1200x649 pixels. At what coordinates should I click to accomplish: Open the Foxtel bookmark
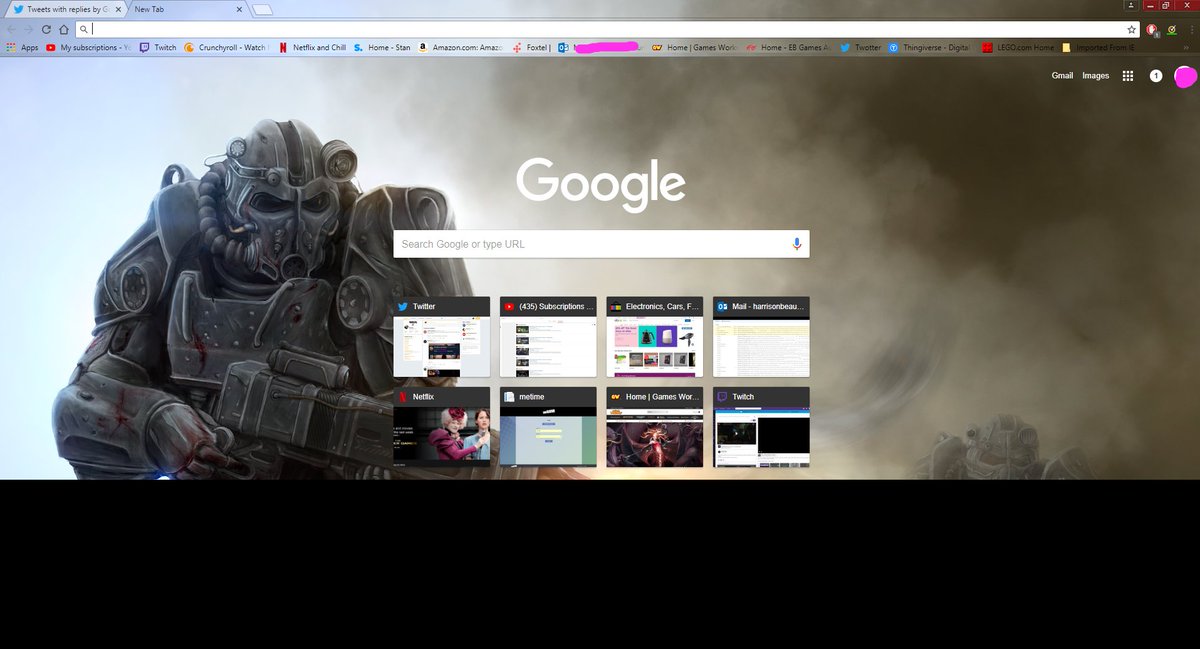tap(531, 47)
